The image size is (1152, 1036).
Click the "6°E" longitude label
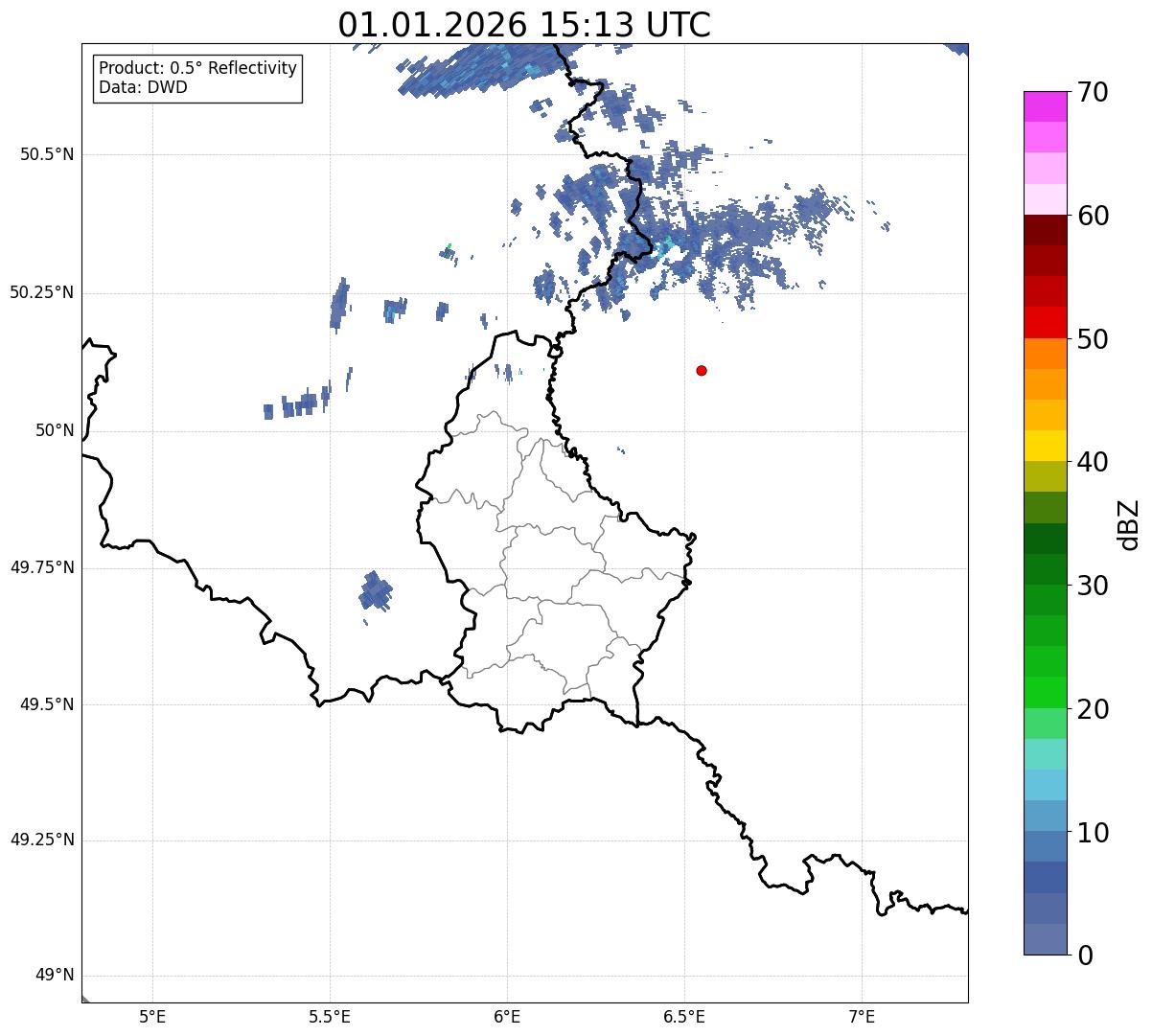(x=507, y=1017)
